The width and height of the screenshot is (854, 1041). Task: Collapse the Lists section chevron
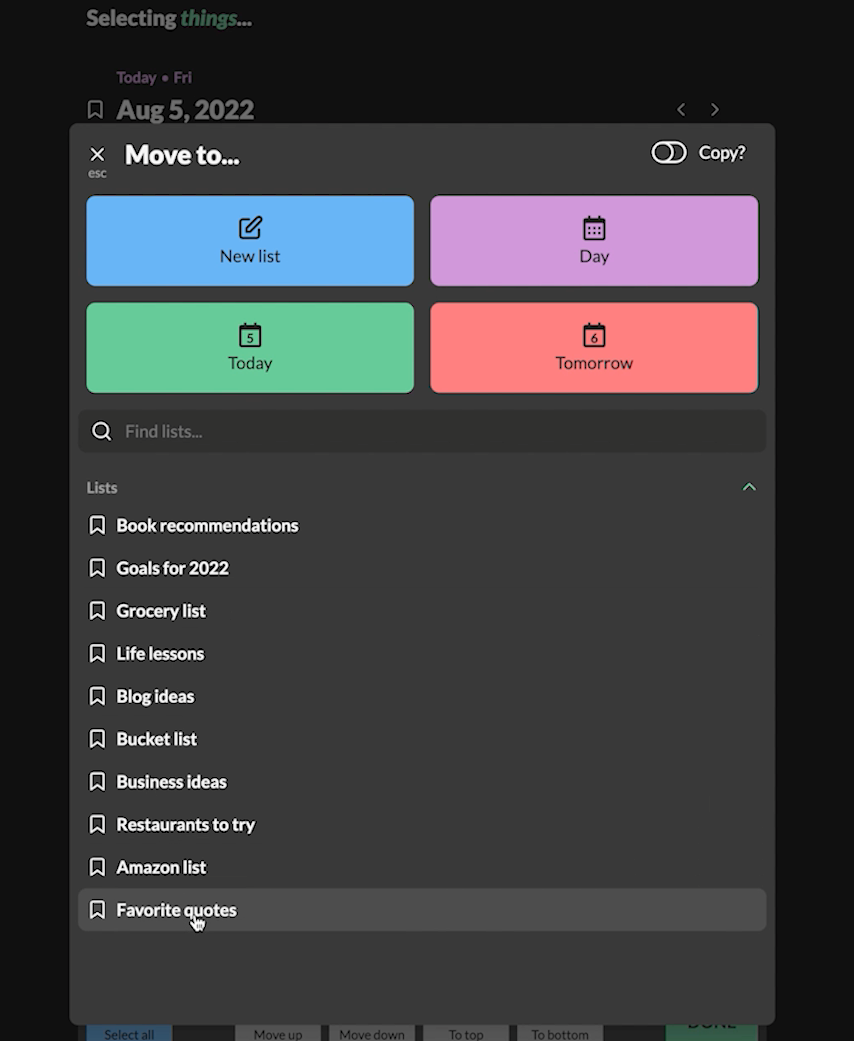(749, 487)
